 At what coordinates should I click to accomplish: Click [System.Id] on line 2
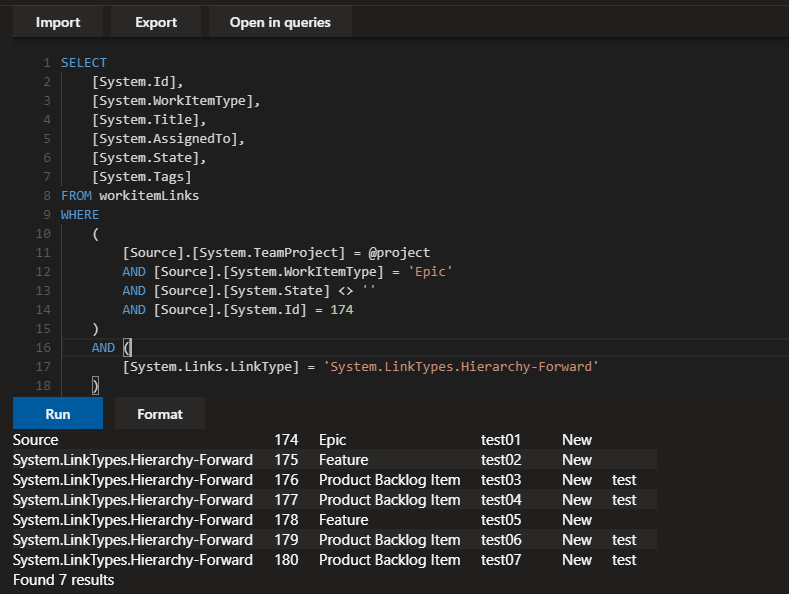click(x=134, y=82)
